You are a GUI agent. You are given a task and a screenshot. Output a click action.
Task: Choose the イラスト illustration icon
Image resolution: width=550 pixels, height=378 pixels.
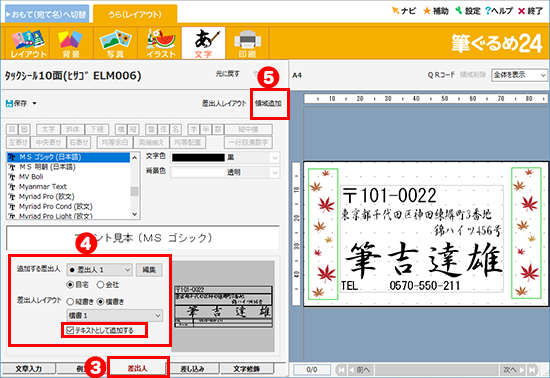click(160, 43)
